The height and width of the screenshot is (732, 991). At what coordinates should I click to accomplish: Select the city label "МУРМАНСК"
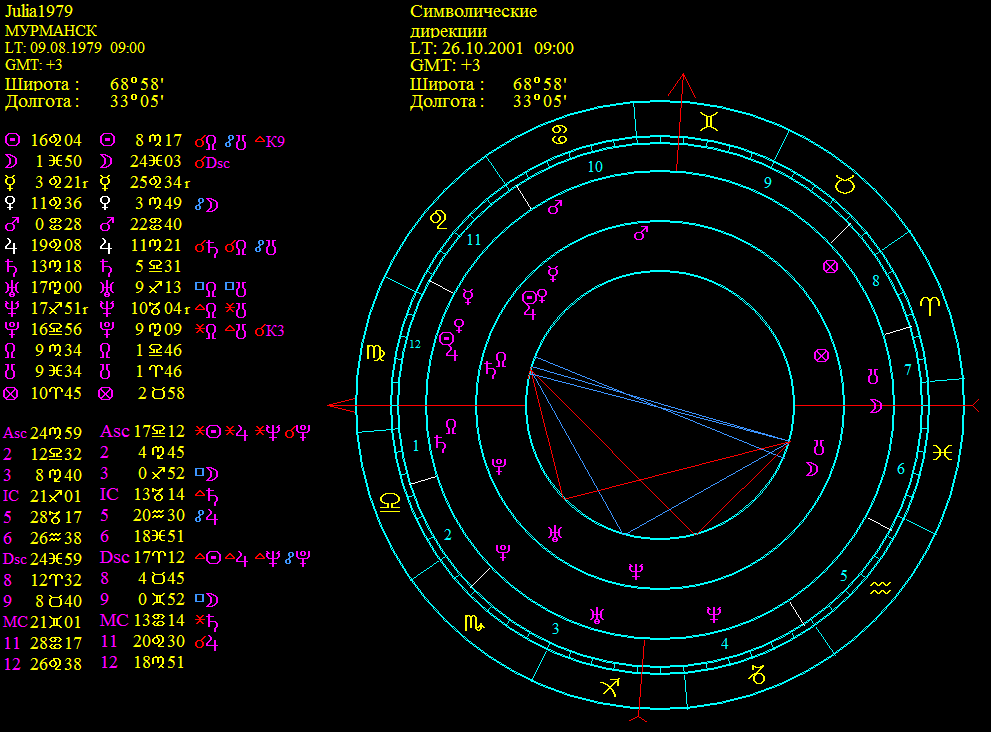pos(51,30)
